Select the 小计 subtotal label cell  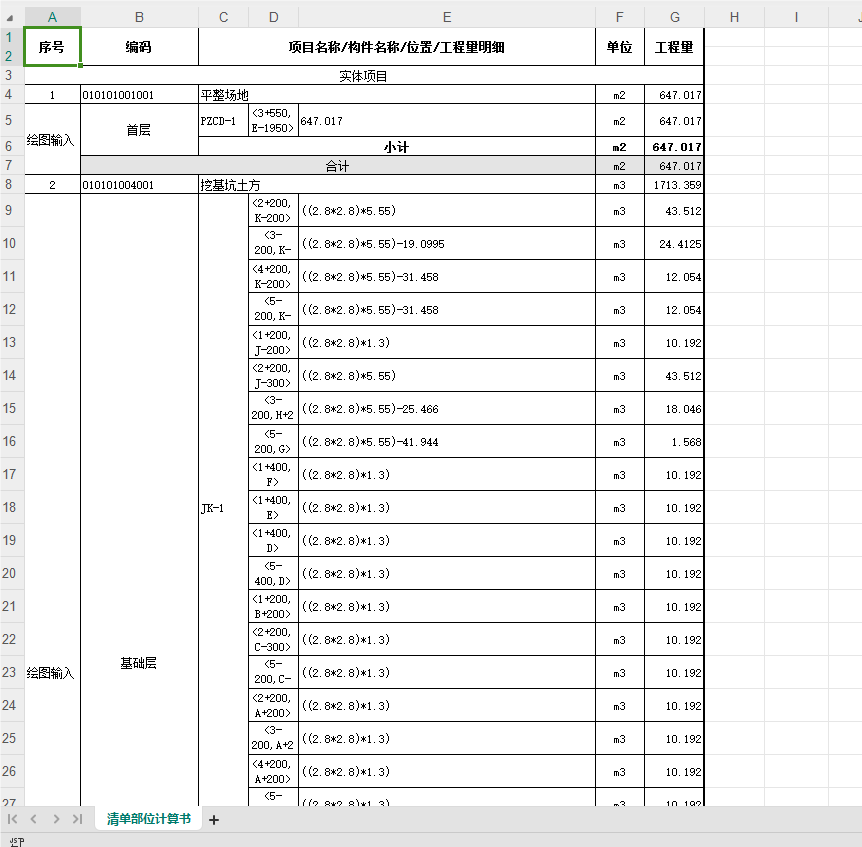396,147
